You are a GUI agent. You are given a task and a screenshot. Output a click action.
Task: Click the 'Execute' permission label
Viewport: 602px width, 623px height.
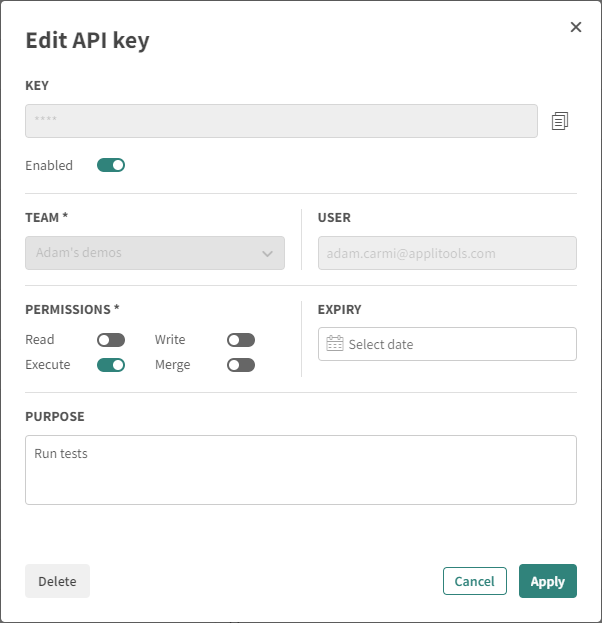[x=48, y=365]
